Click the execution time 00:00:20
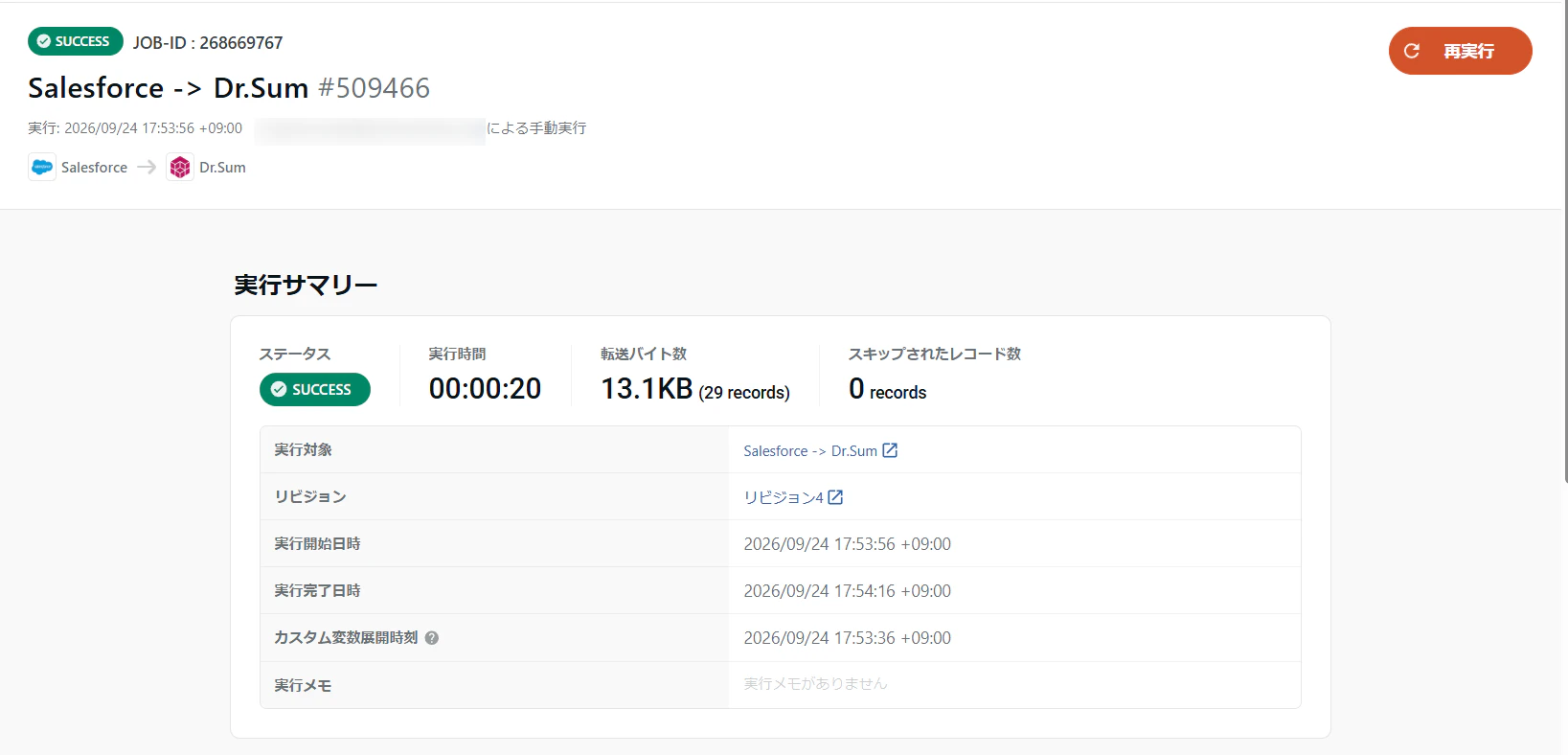 coord(486,388)
